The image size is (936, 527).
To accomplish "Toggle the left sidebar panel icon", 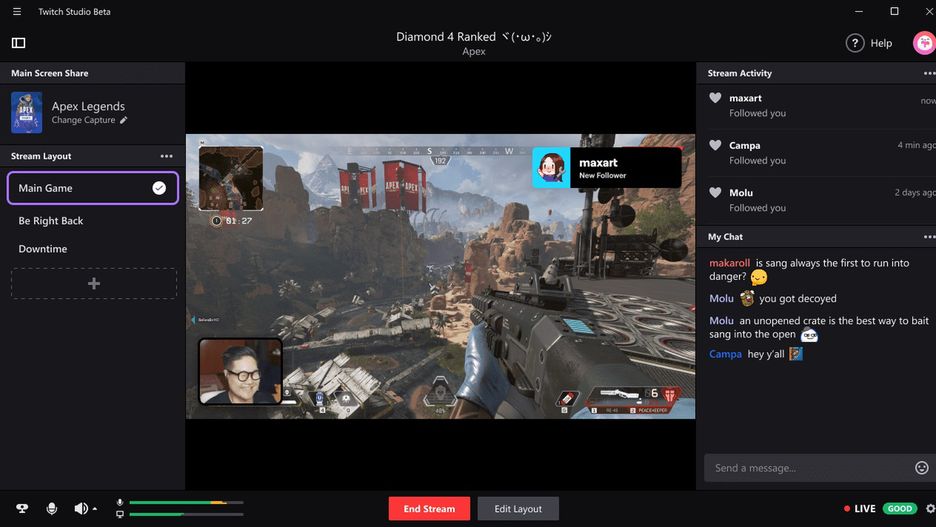I will tap(19, 42).
